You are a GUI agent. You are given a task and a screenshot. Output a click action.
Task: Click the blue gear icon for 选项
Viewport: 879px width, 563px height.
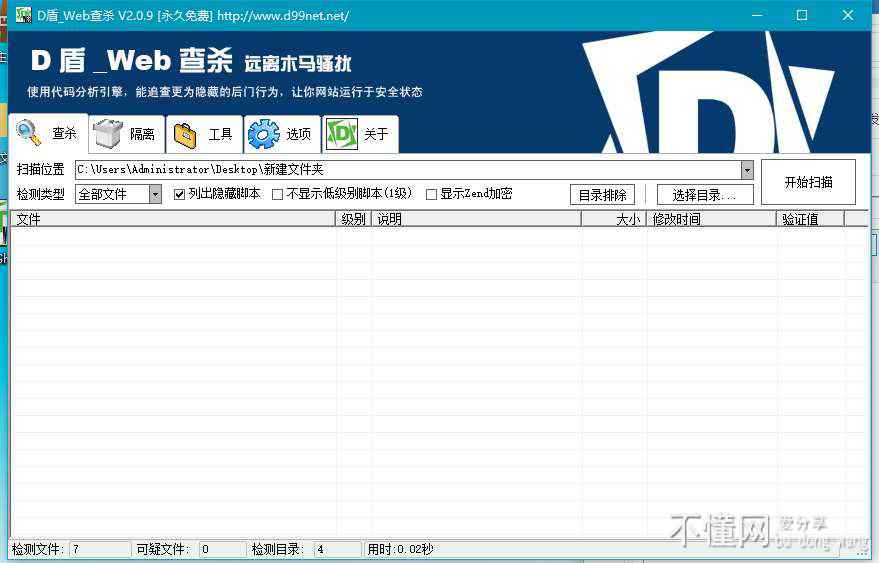coord(264,134)
